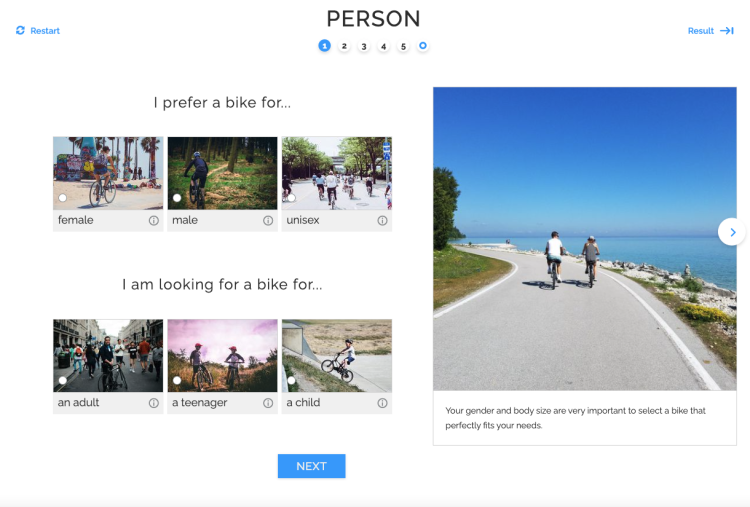Click the info icon beside female

coord(154,221)
